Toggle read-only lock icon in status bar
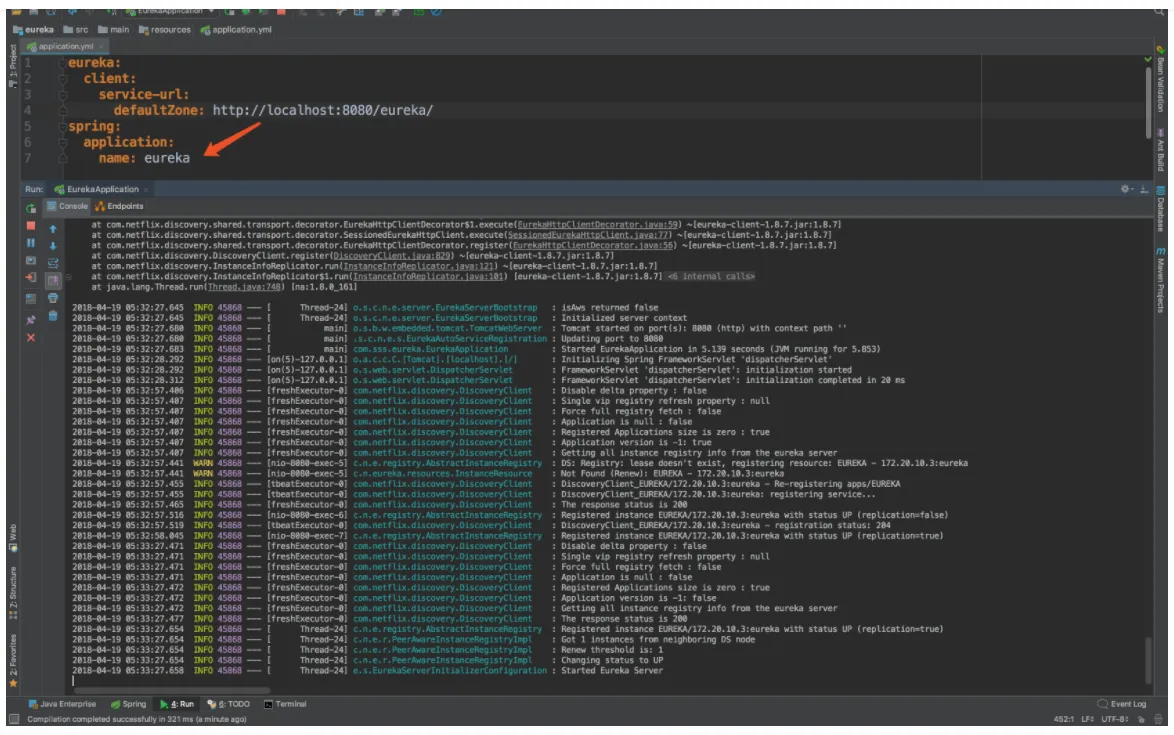This screenshot has width=1174, height=735. (x=1141, y=719)
